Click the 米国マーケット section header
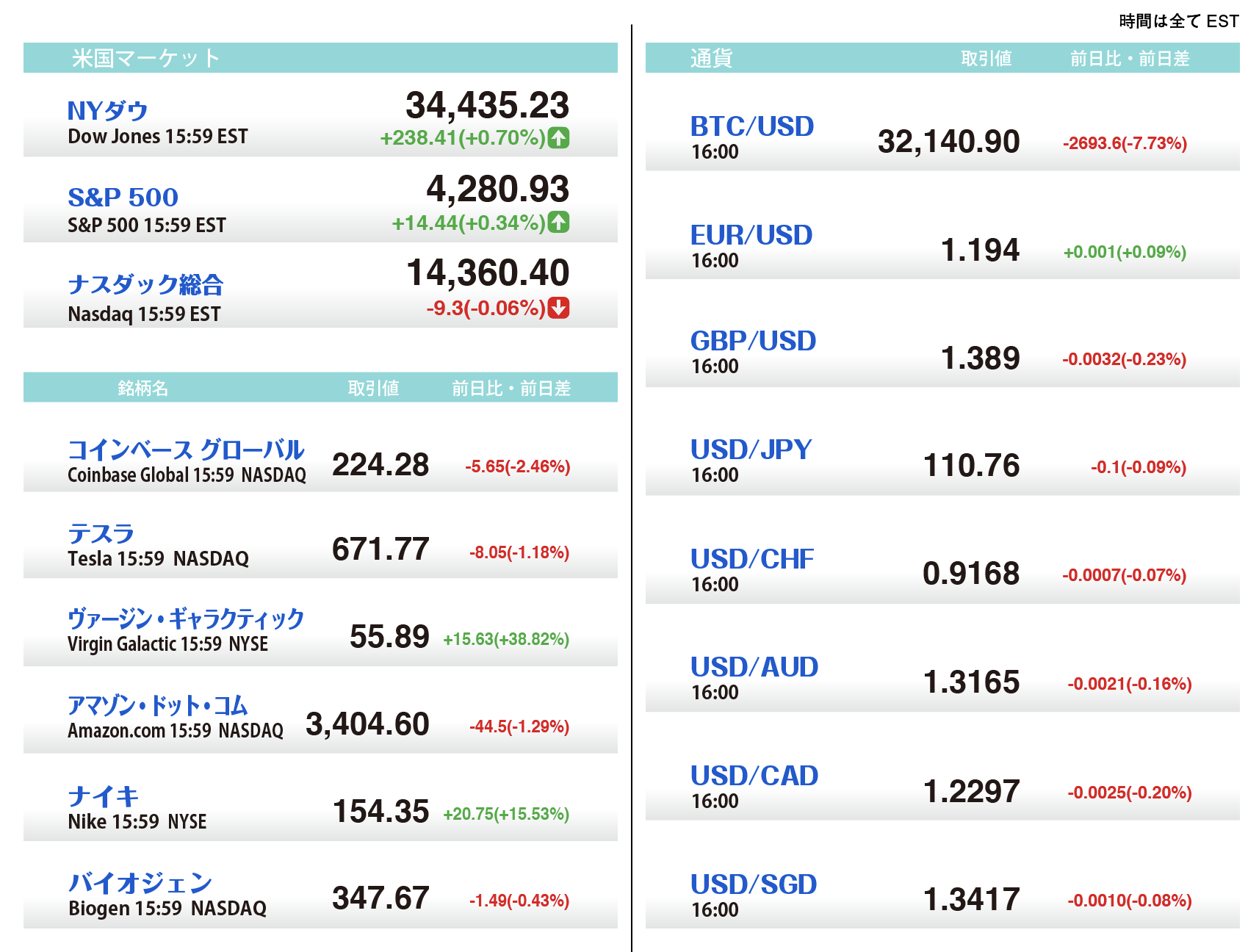Image resolution: width=1259 pixels, height=952 pixels. 145,58
